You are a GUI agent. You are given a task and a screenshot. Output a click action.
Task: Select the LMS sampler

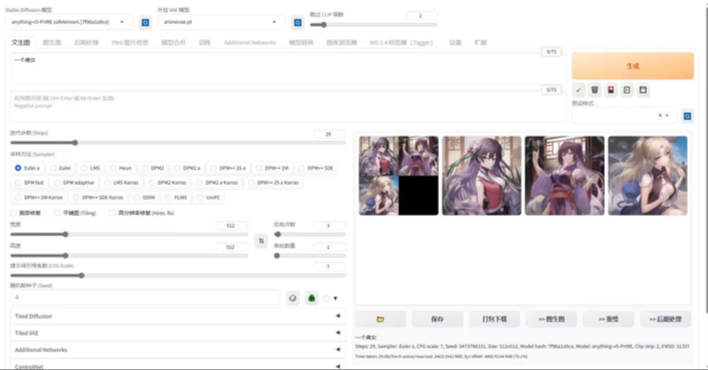pyautogui.click(x=91, y=168)
